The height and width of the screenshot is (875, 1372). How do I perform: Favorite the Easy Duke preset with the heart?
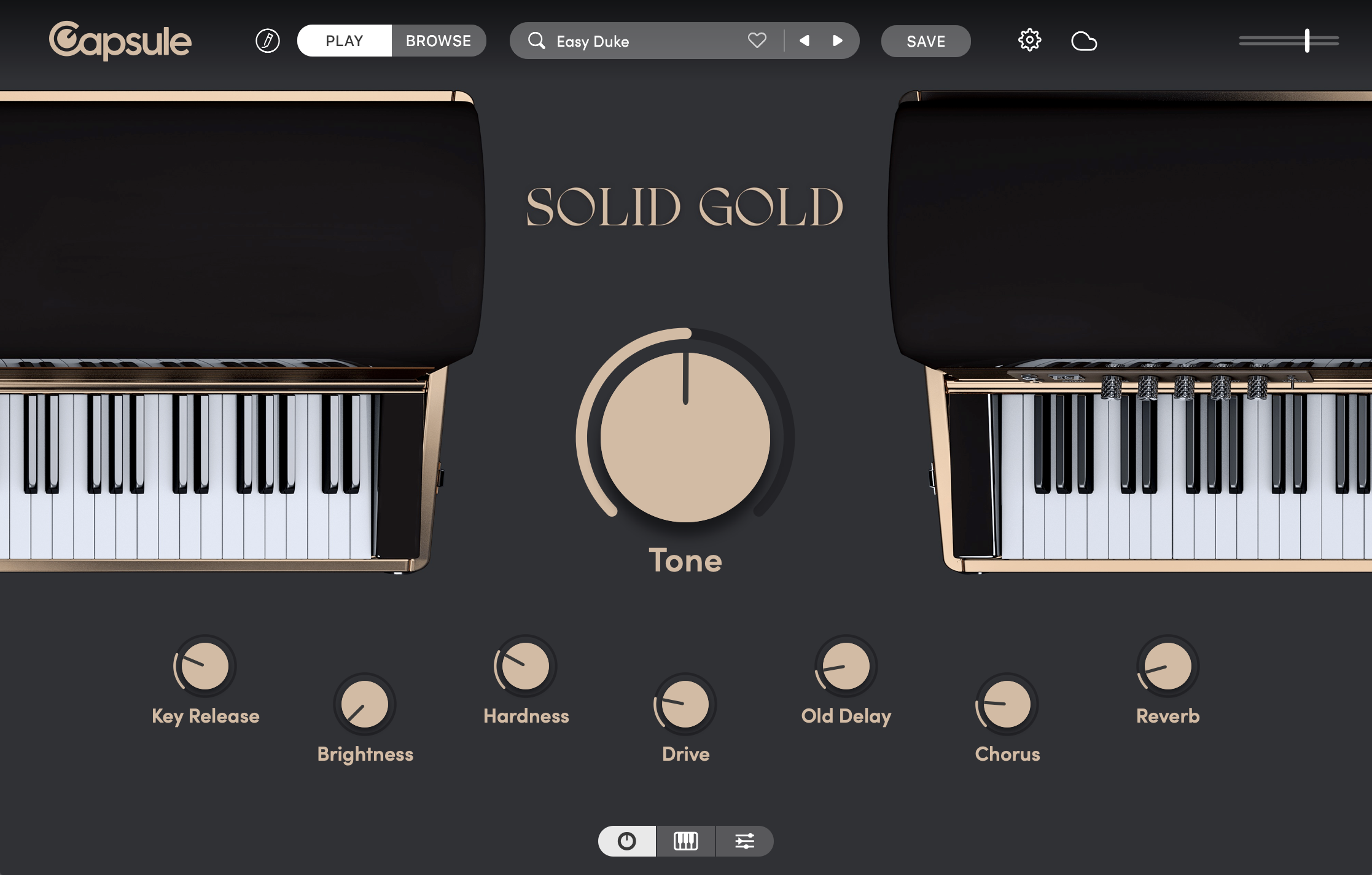pos(757,41)
